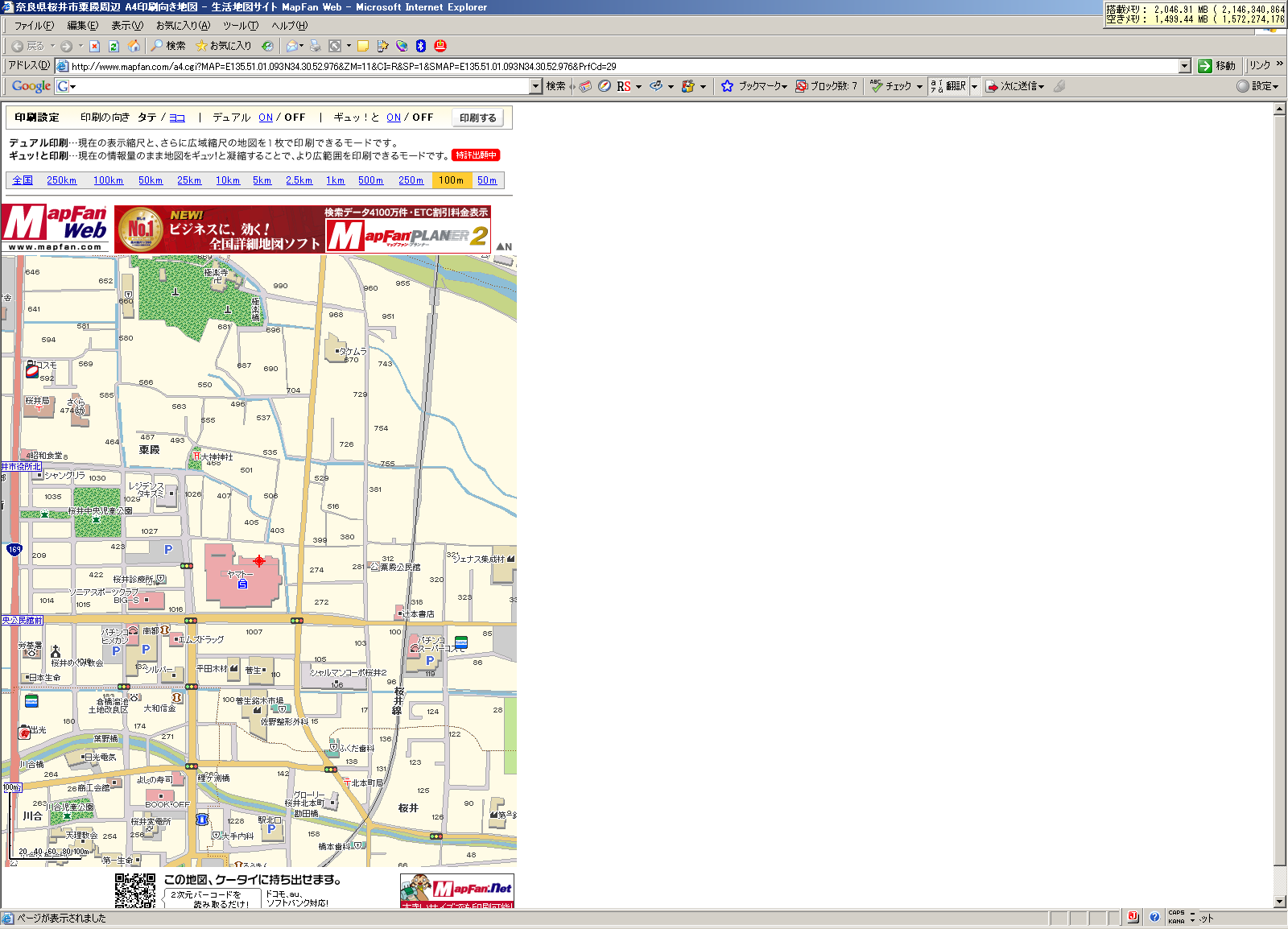Switch print orientation to ヨコ
Viewport: 1288px width, 929px height.
click(177, 118)
